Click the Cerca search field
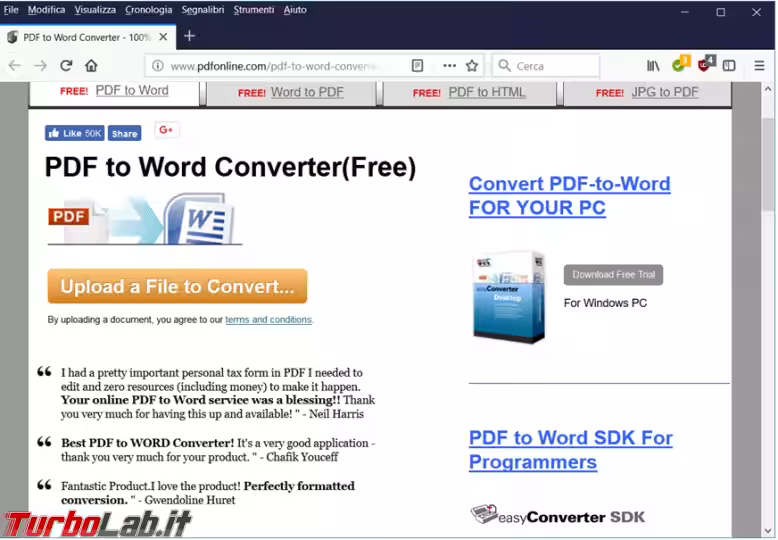Screen dimensions: 778x540 [546, 66]
